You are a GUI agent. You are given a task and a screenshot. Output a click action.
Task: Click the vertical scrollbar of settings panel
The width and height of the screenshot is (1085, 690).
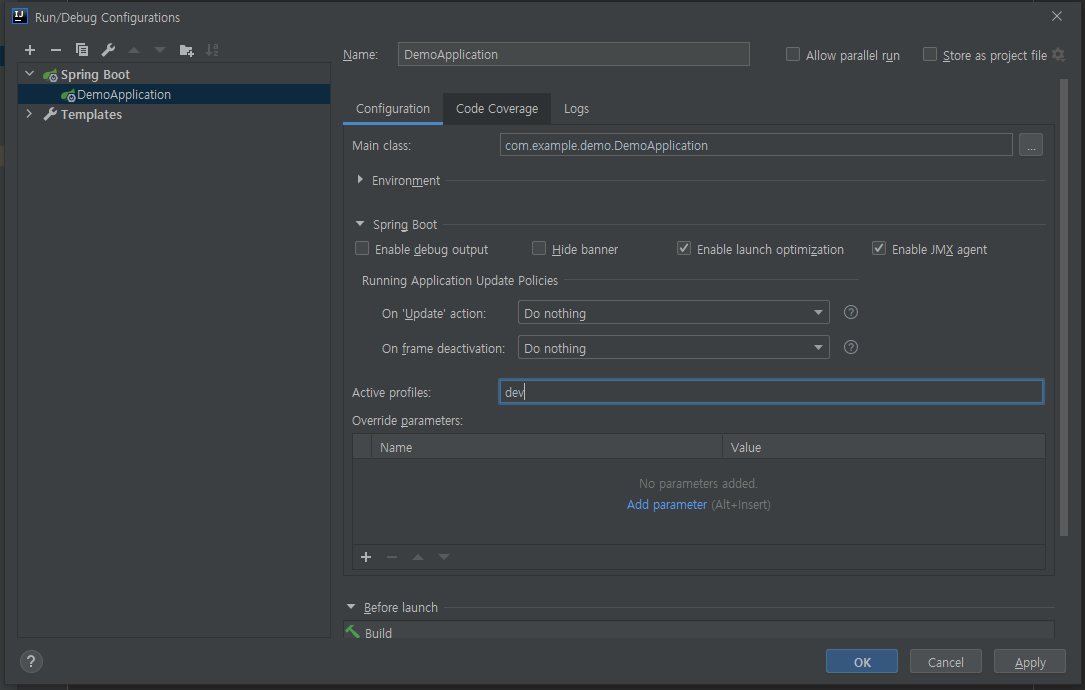click(x=1064, y=308)
